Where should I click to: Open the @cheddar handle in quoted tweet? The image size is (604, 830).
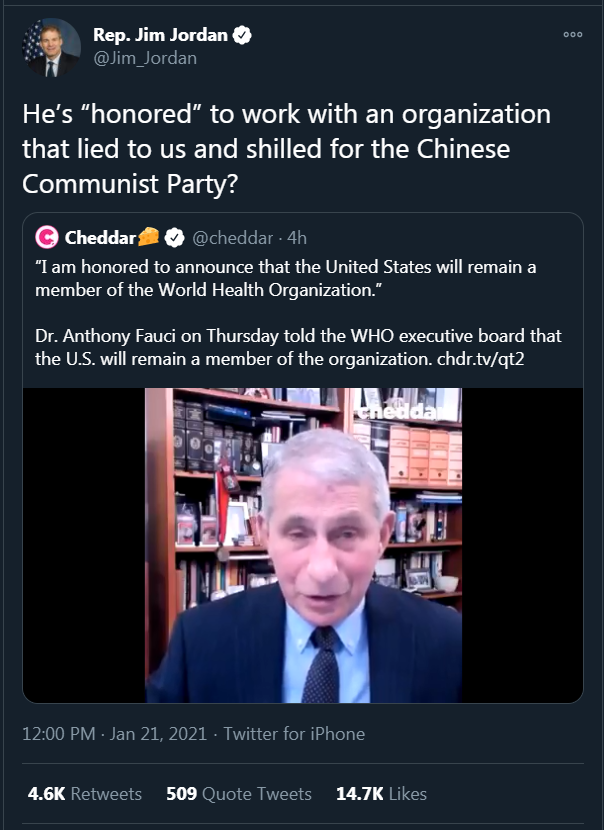coord(233,238)
